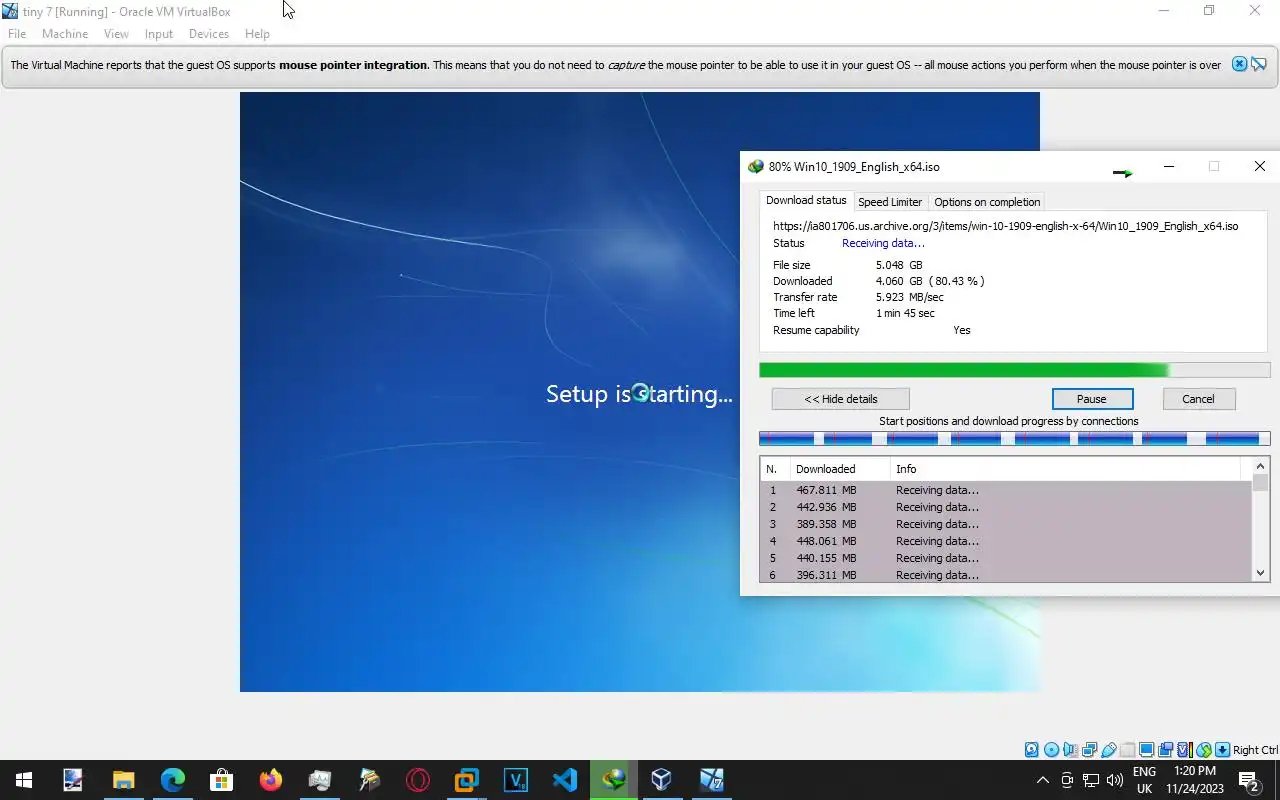Image resolution: width=1280 pixels, height=800 pixels.
Task: Click the shared folders icon in VirtualBox status bar
Action: click(x=1127, y=750)
